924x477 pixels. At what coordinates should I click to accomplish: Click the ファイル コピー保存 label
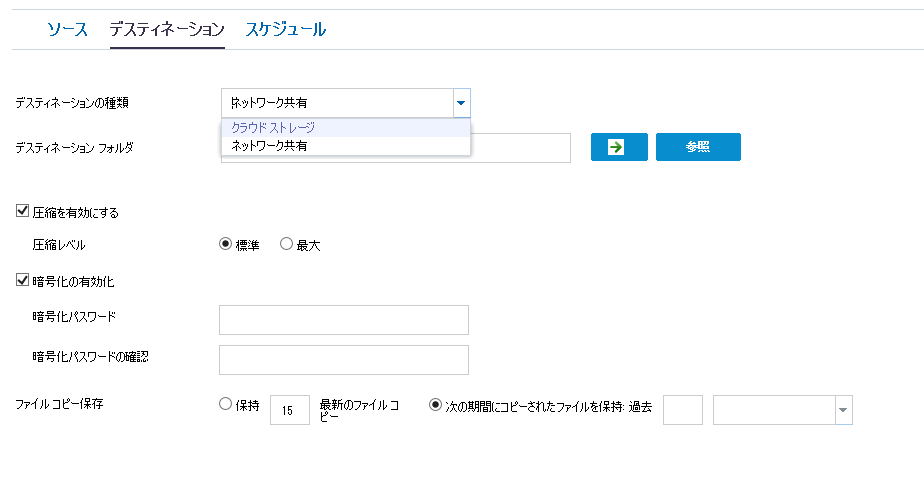coord(60,404)
